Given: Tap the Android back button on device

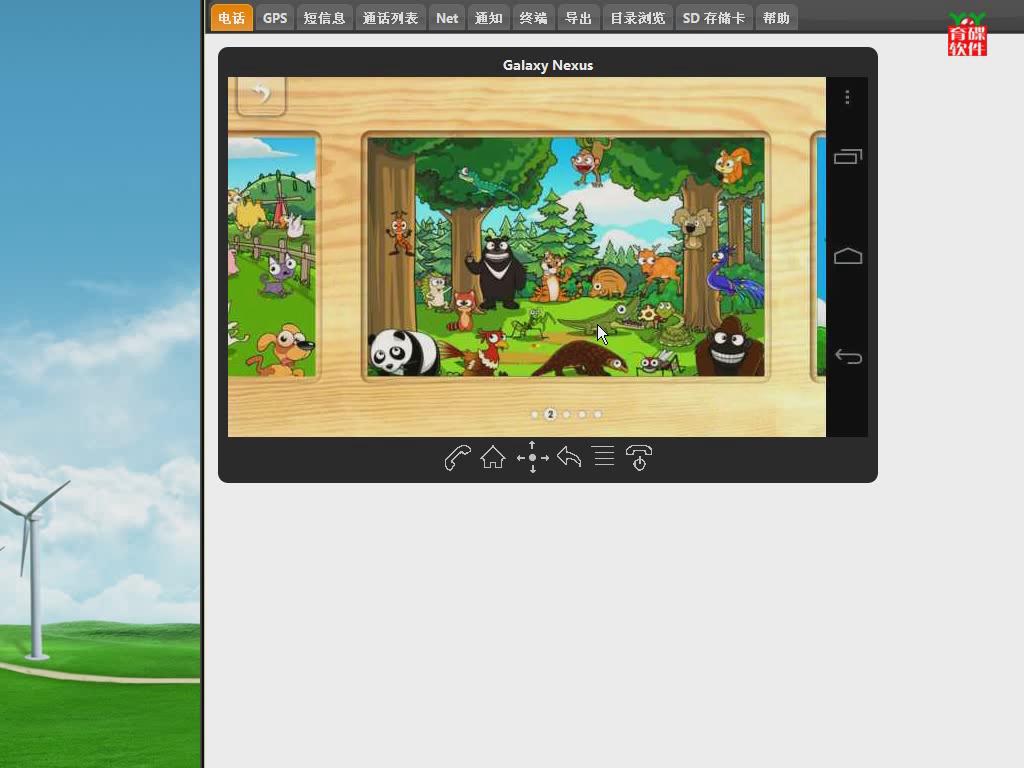Looking at the screenshot, I should pyautogui.click(x=848, y=357).
